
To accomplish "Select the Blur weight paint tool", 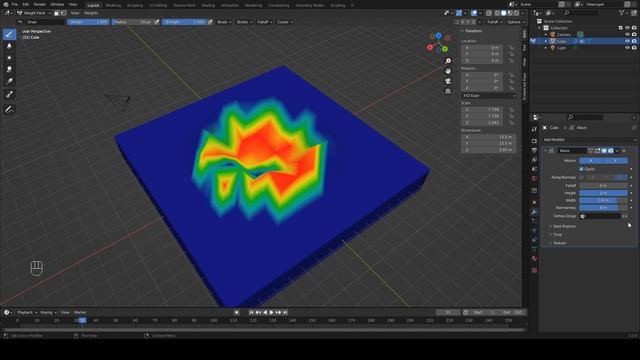I will tap(9, 46).
